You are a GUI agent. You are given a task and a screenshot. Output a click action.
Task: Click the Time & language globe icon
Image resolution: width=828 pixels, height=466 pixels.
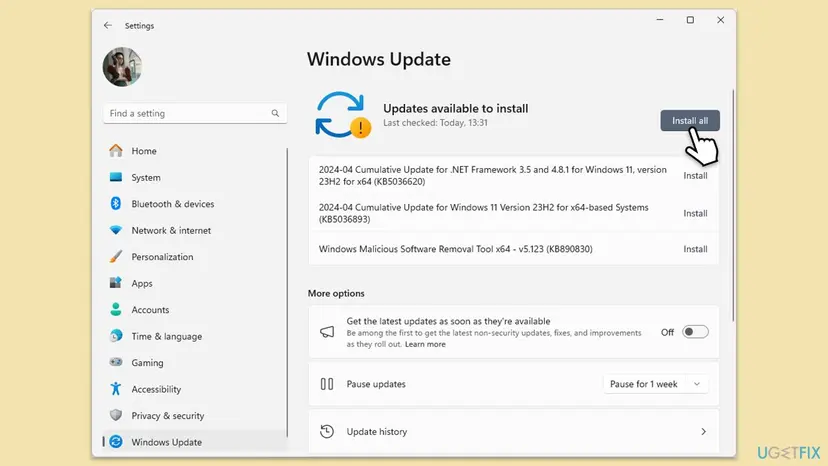(116, 335)
